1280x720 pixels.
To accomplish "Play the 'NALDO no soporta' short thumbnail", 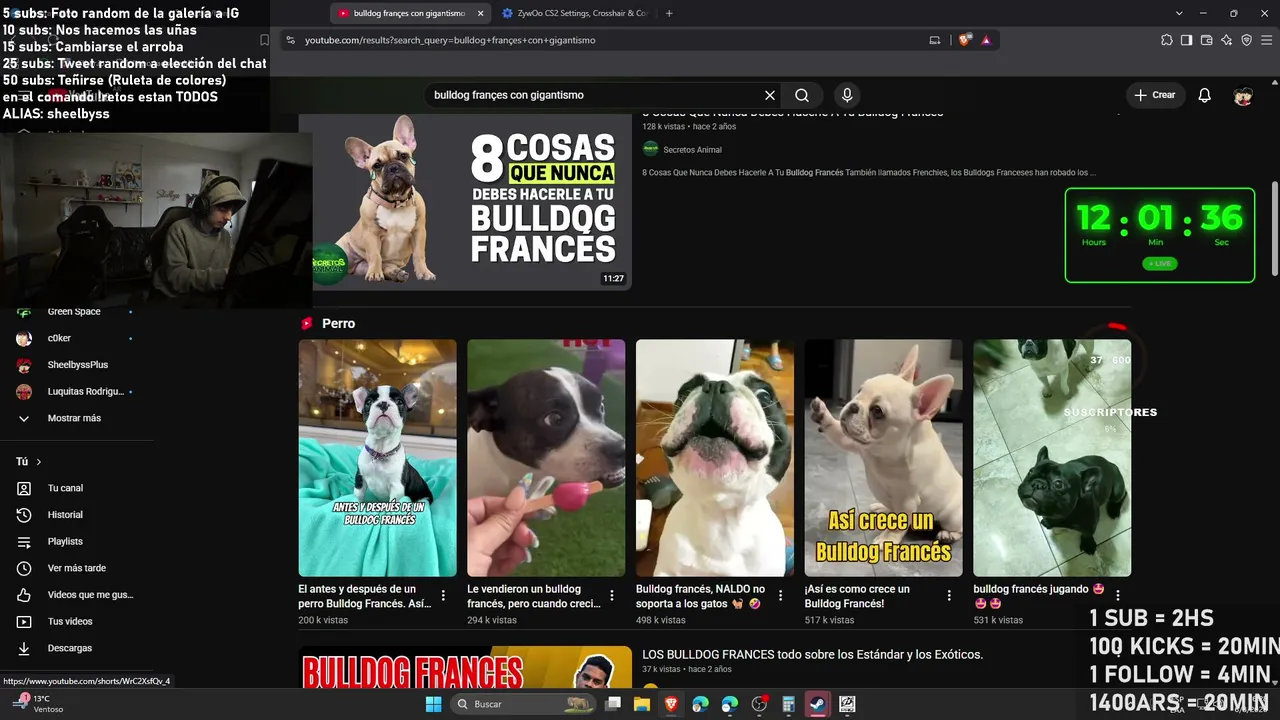I will tap(715, 458).
